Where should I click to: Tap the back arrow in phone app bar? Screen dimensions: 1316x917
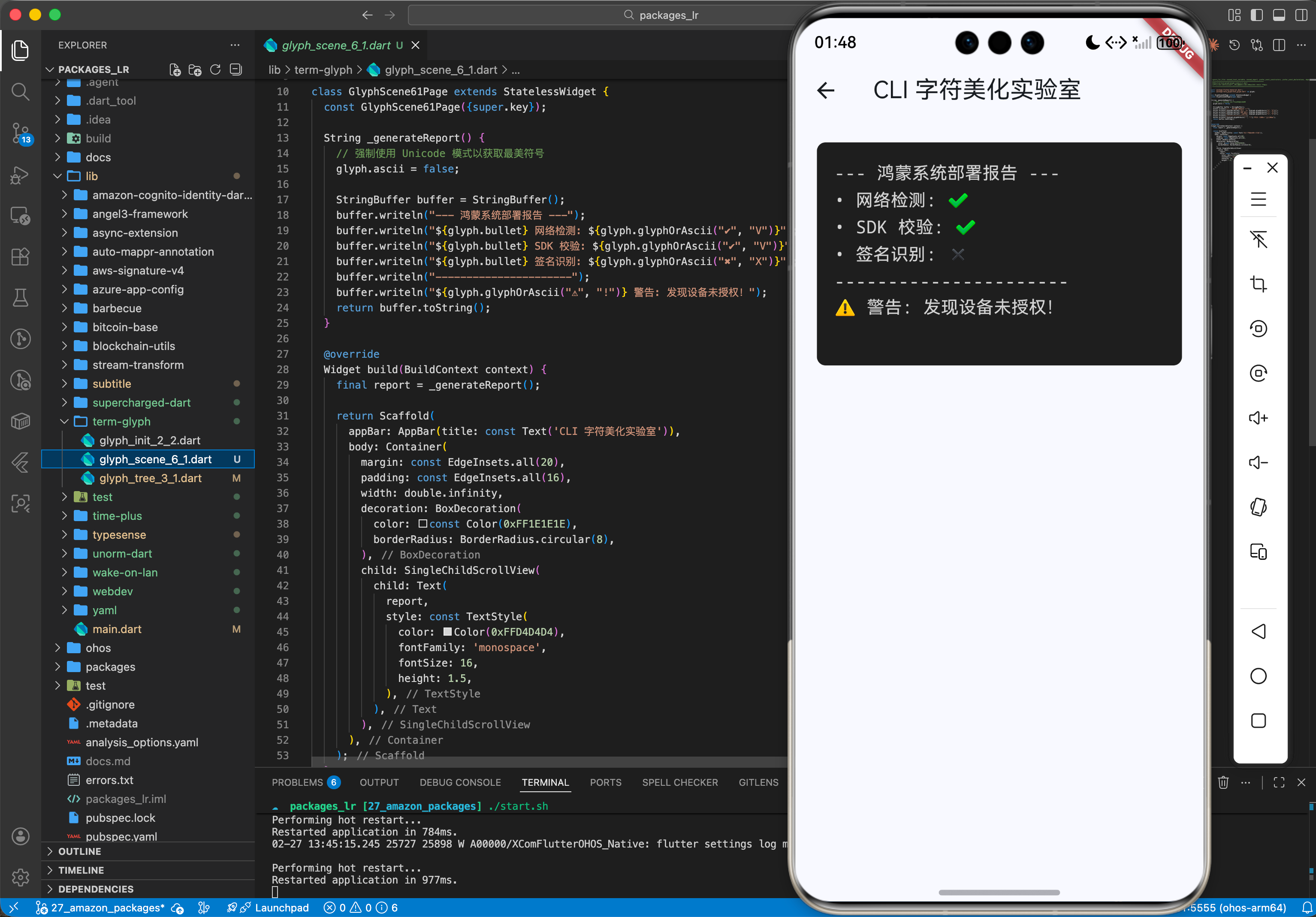[x=825, y=90]
